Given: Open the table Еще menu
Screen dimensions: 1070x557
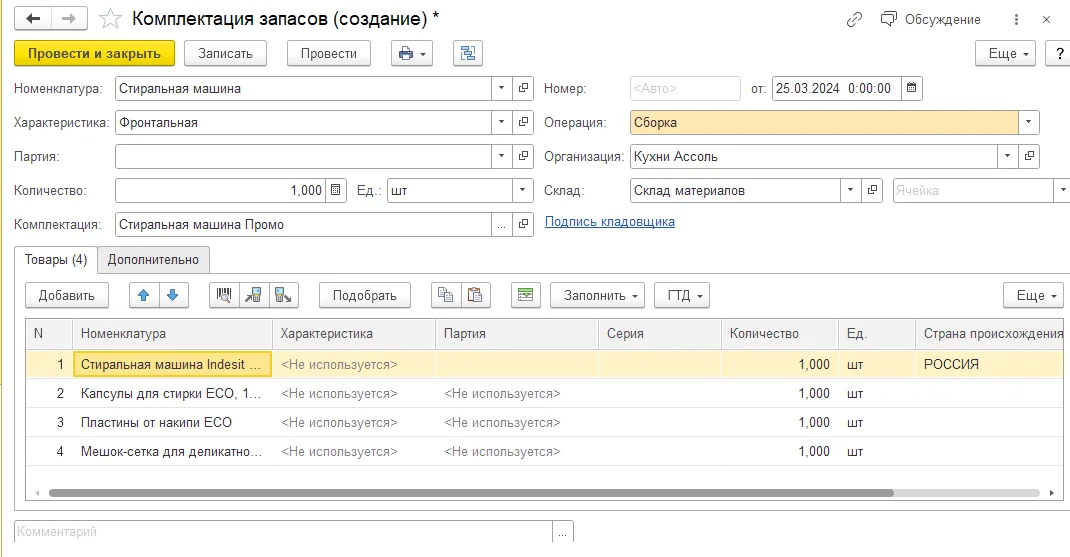Looking at the screenshot, I should pos(1033,296).
